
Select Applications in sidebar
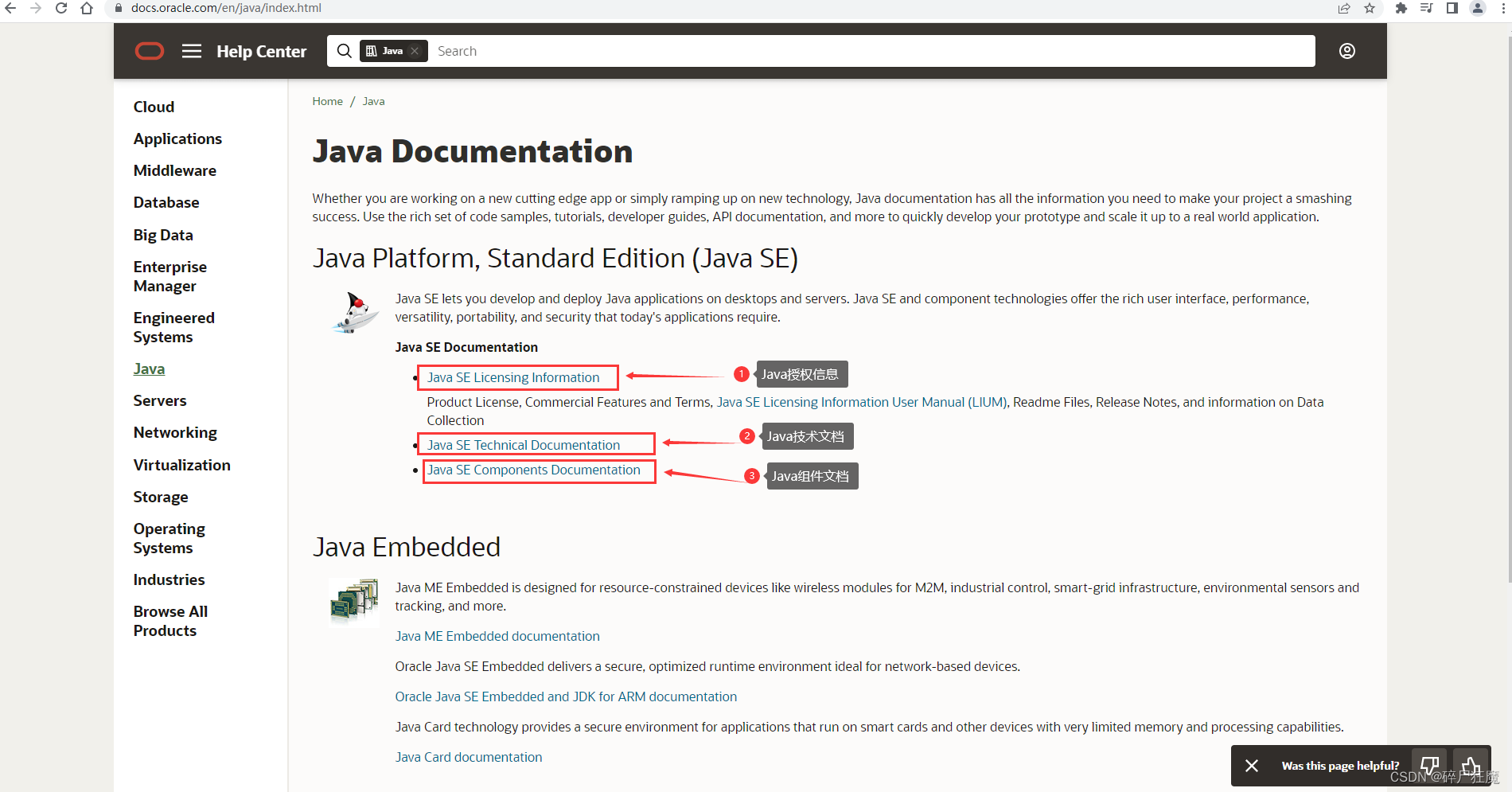tap(177, 139)
